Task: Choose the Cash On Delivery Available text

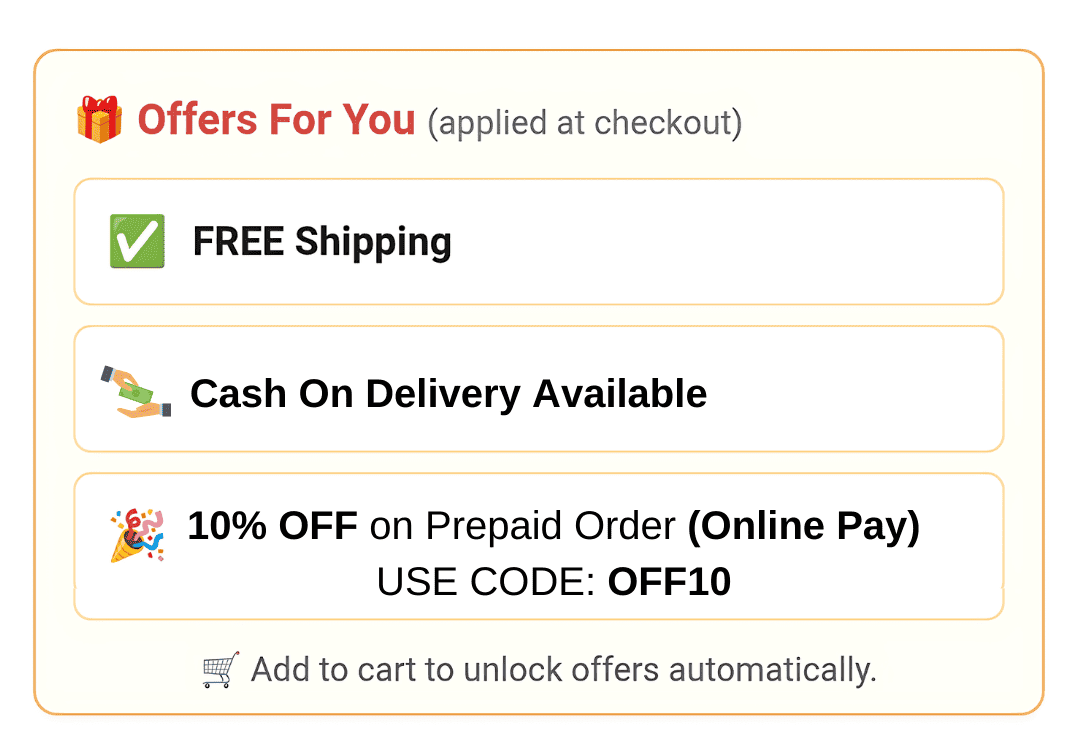Action: point(448,394)
